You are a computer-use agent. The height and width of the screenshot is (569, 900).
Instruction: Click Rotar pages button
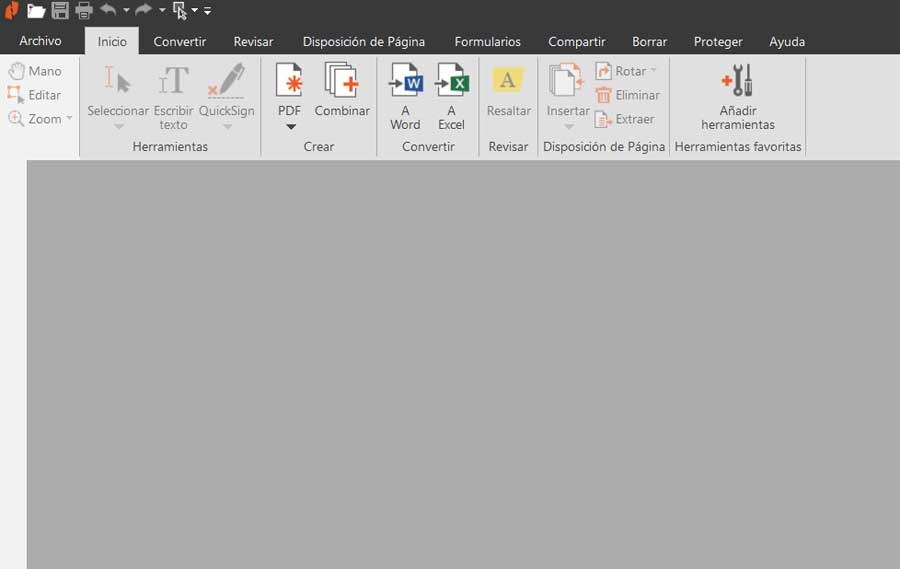[x=621, y=71]
